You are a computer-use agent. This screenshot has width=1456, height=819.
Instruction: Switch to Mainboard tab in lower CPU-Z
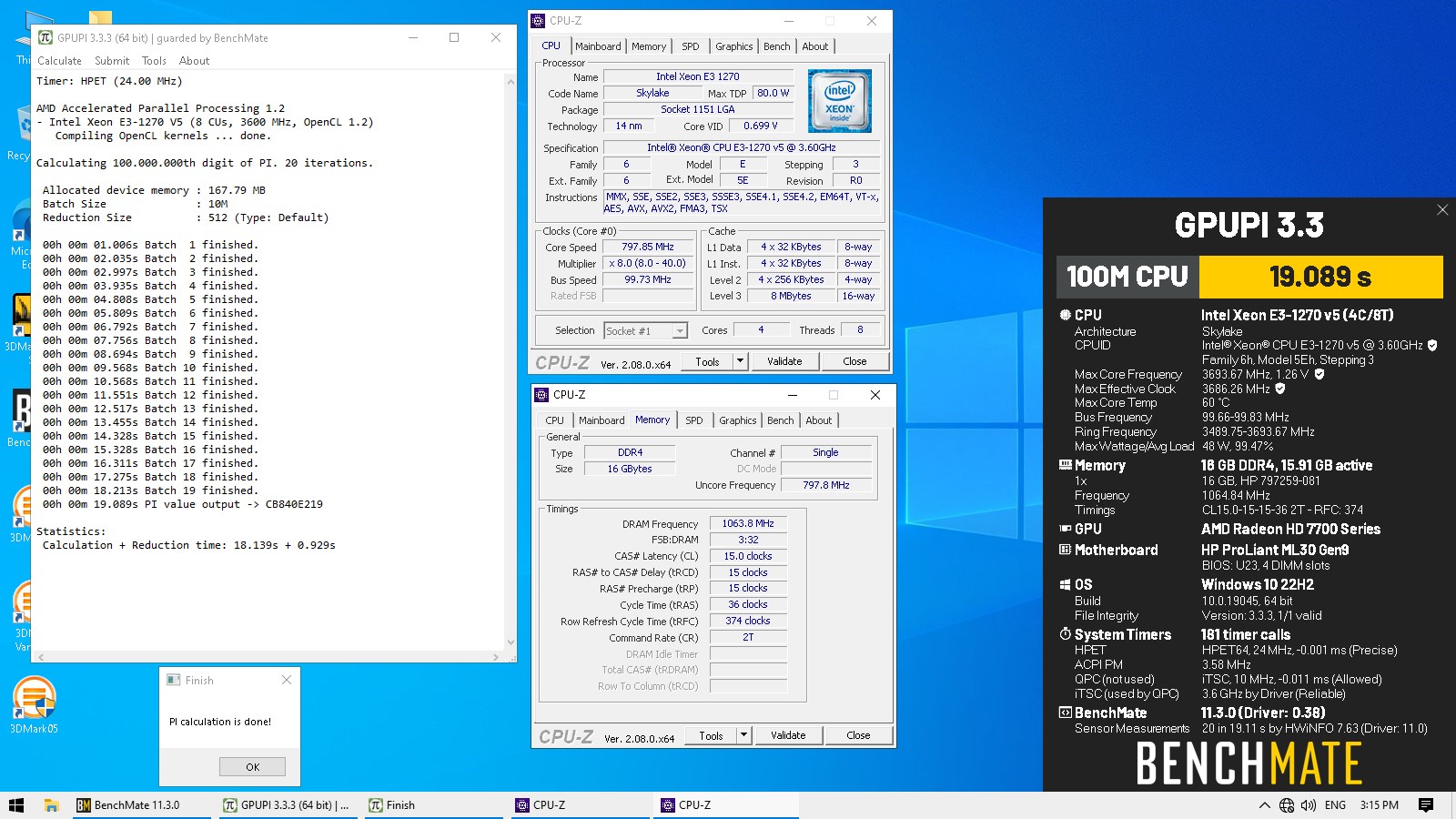[602, 420]
